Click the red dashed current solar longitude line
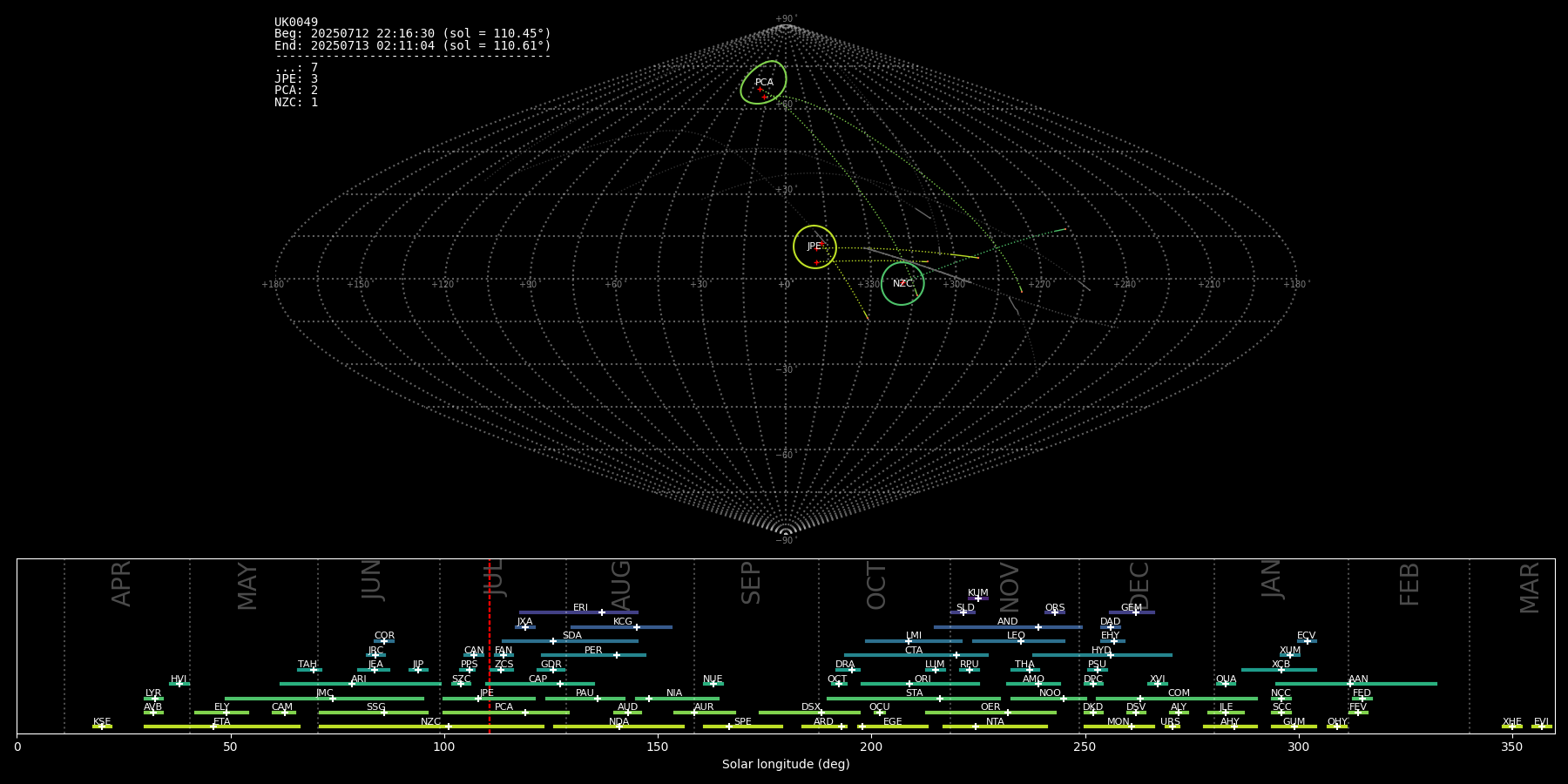This screenshot has width=1568, height=784. coord(490,645)
